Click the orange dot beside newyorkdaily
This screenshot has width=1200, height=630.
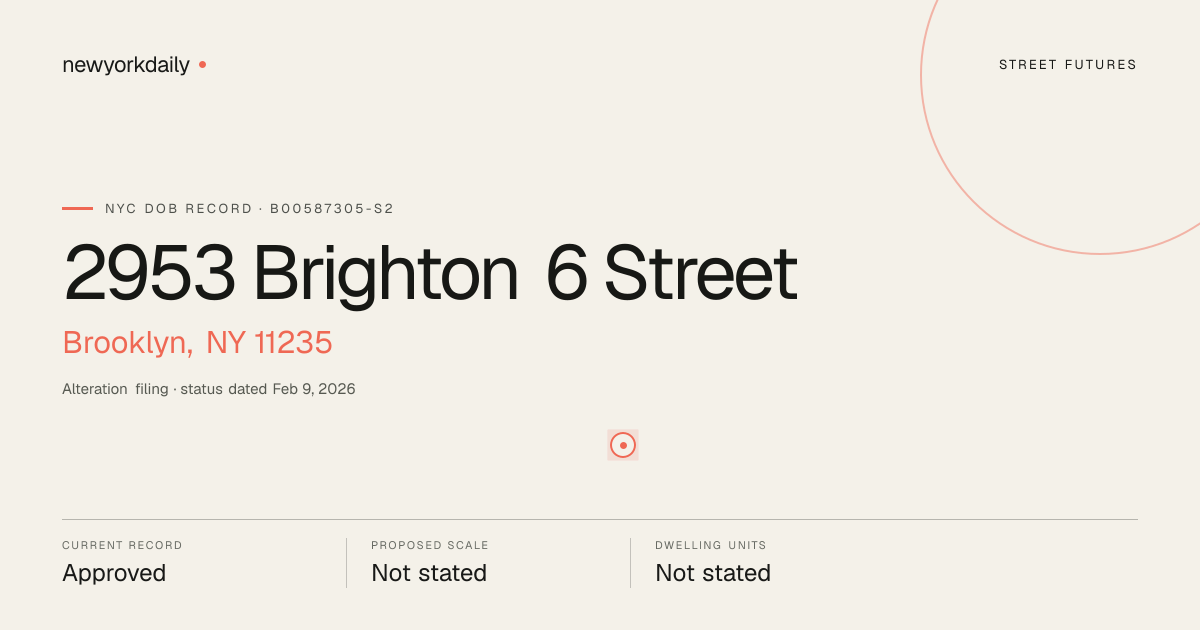tap(202, 64)
